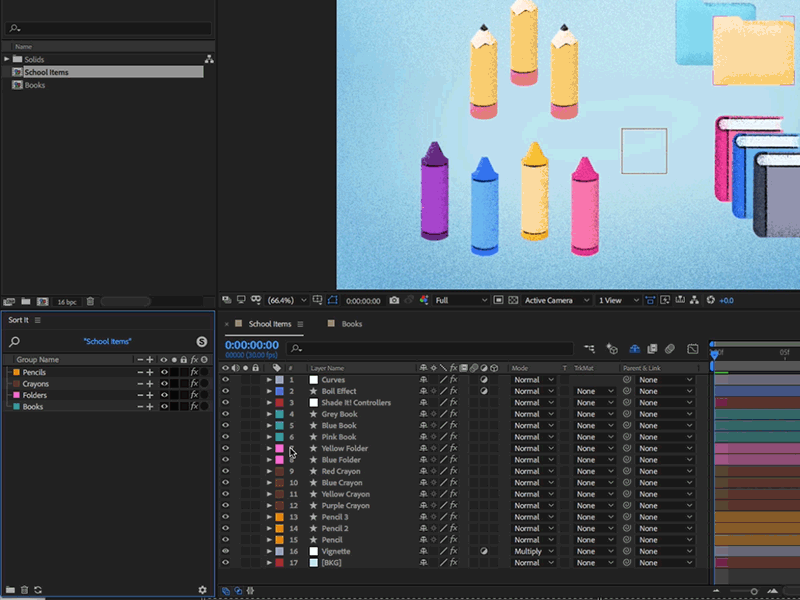Click the snapshot camera icon in viewer
Image resolution: width=800 pixels, height=600 pixels.
coord(395,300)
